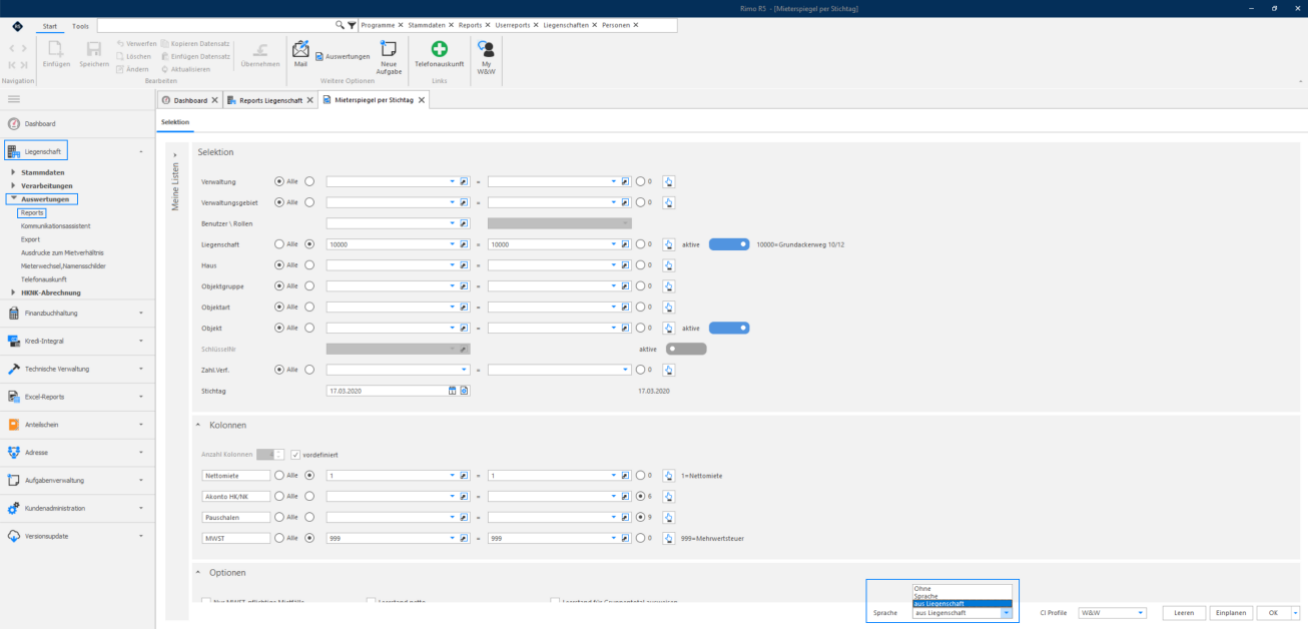1309x629 pixels.
Task: Open Finanzbuchhaltung module in sidebar
Action: (x=50, y=313)
